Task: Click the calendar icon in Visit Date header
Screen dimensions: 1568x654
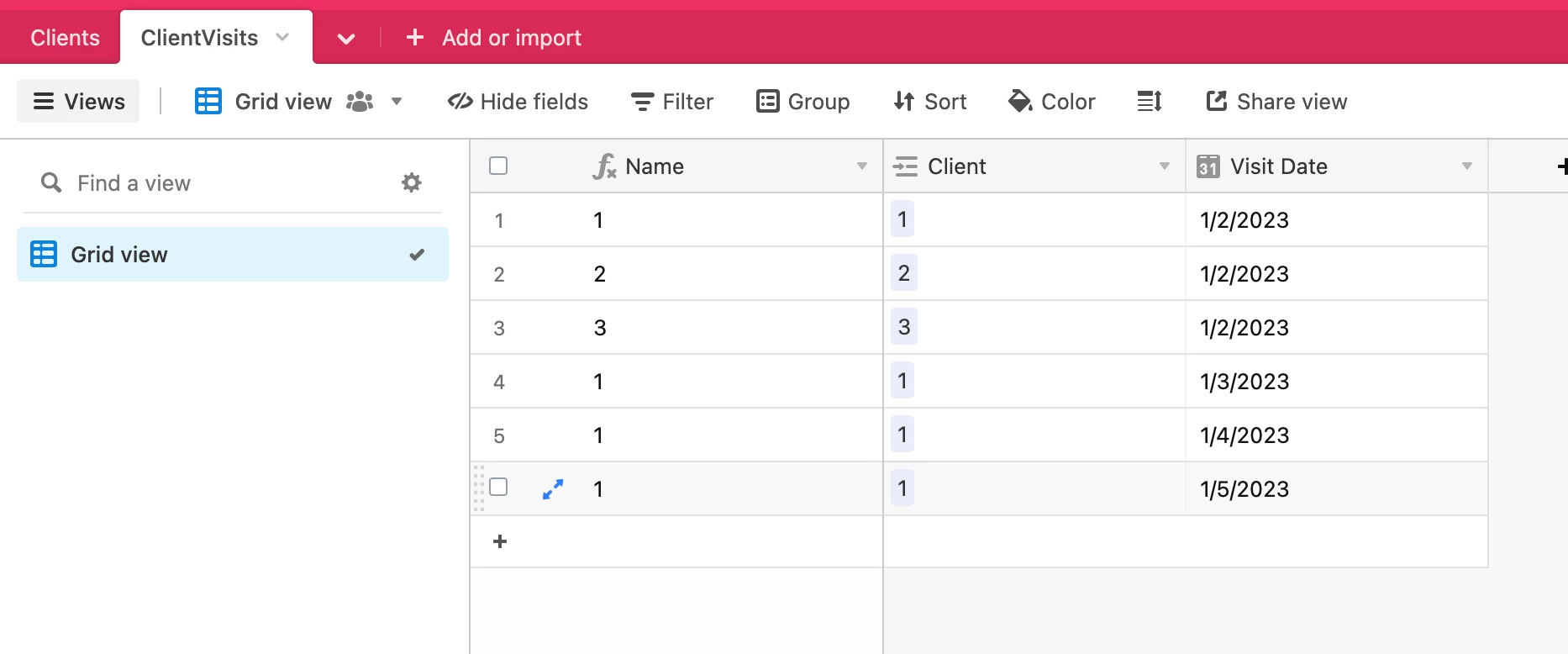Action: [1208, 166]
